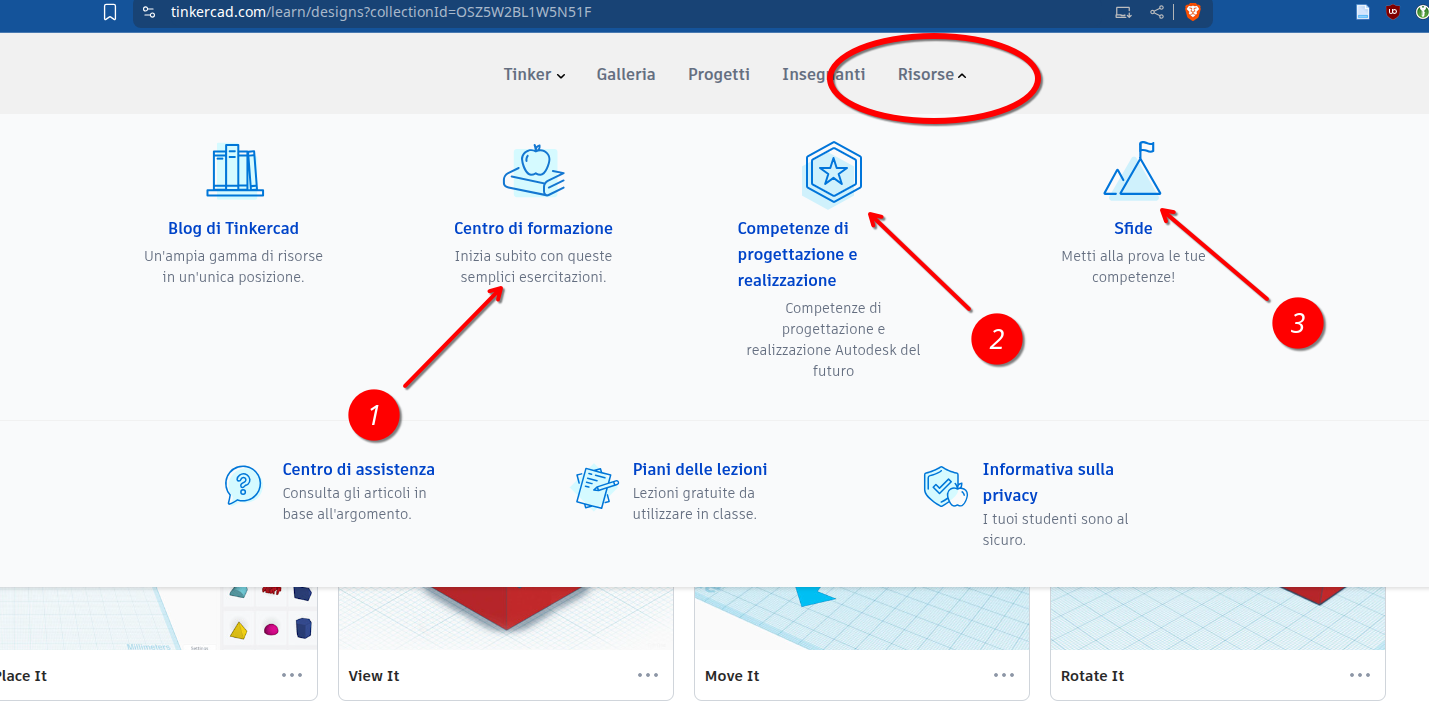
Task: Click the document extension icon in toolbar
Action: click(x=1362, y=12)
